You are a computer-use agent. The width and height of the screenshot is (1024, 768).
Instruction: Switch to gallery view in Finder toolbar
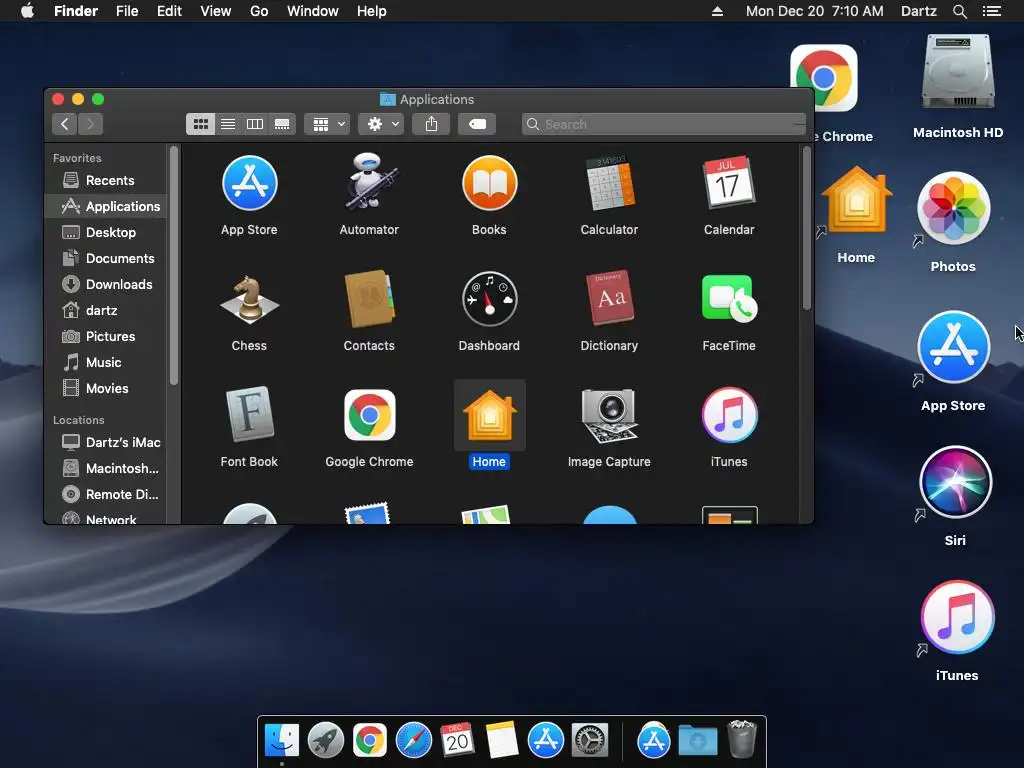pyautogui.click(x=282, y=124)
